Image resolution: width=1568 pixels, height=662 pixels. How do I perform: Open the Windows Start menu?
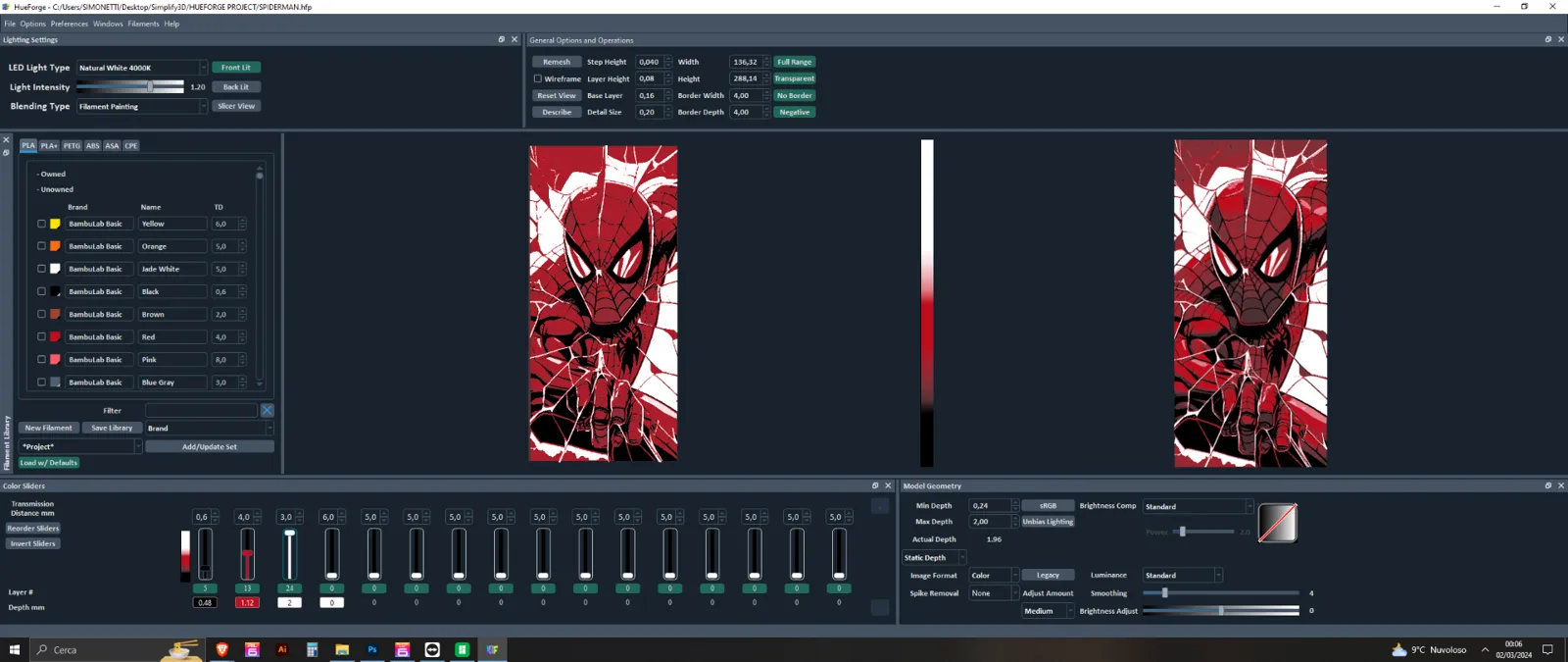(15, 649)
